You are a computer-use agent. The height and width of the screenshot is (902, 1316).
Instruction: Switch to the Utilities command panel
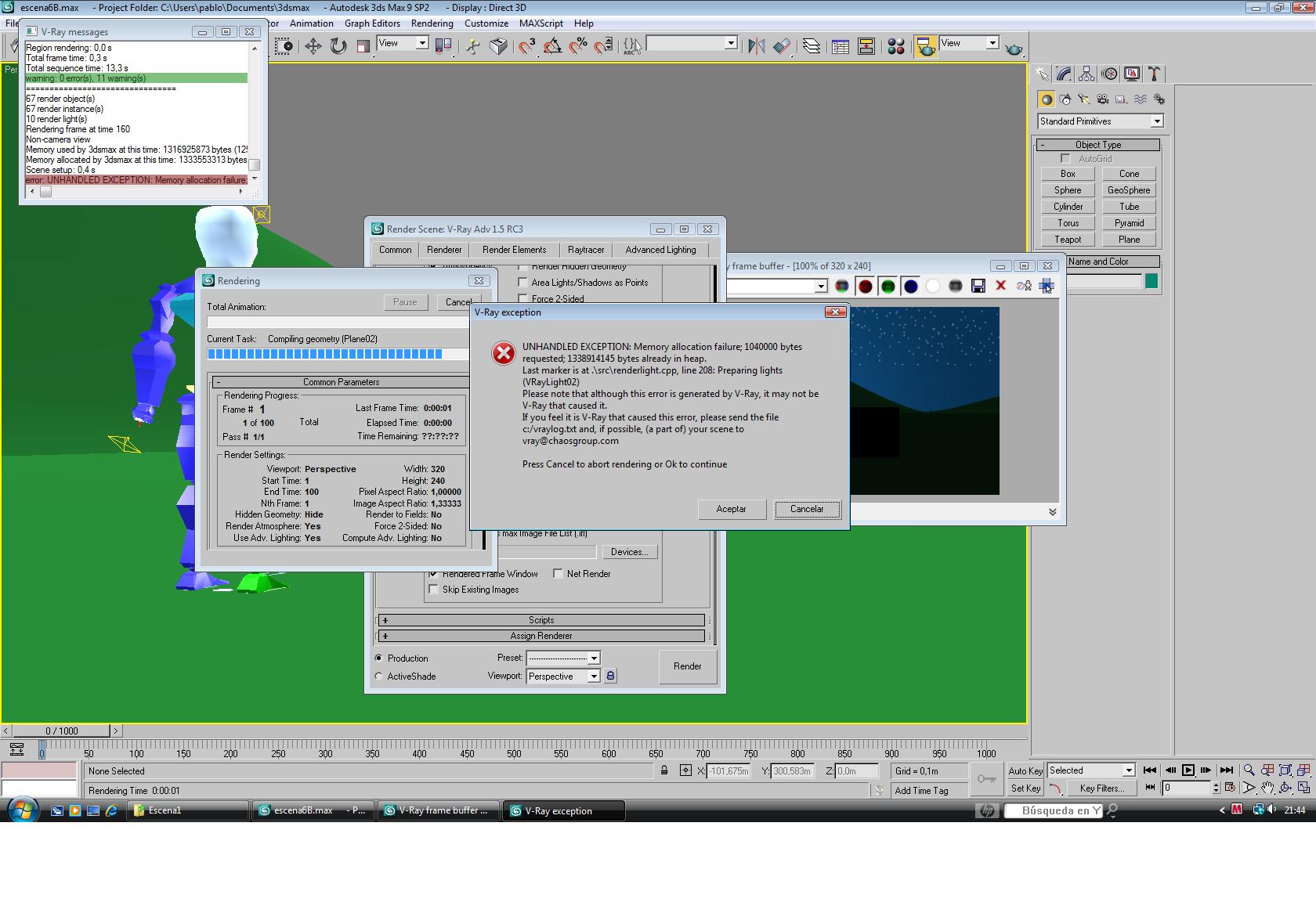click(x=1155, y=74)
